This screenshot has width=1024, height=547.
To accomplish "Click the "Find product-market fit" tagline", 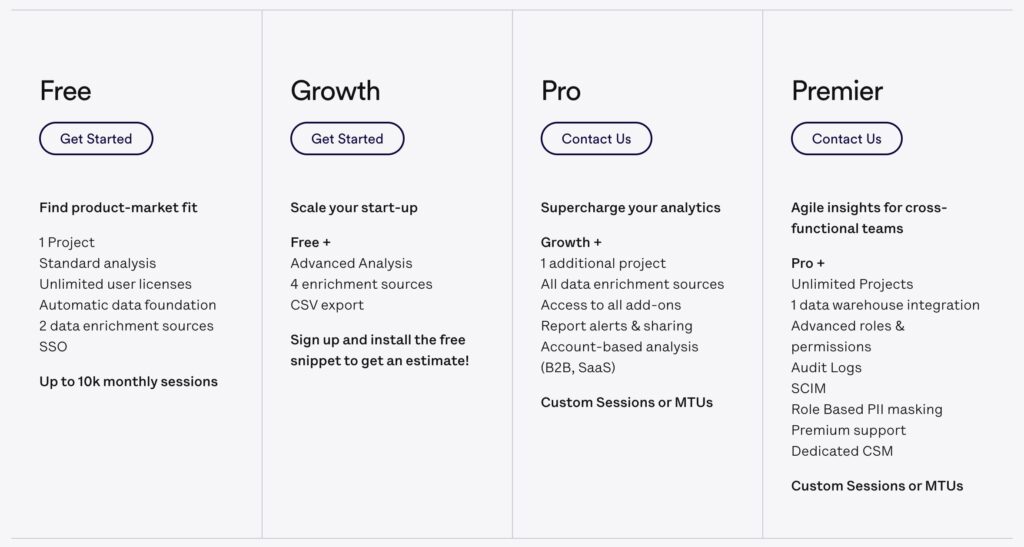I will 118,208.
